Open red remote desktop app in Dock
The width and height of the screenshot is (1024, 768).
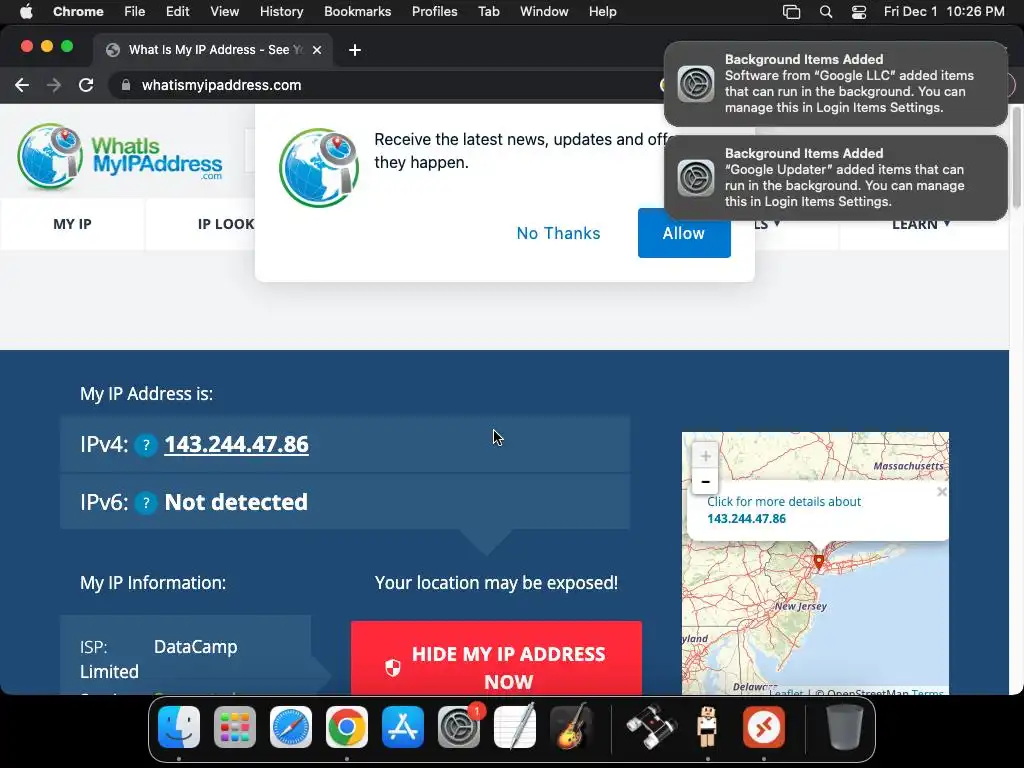(x=763, y=727)
